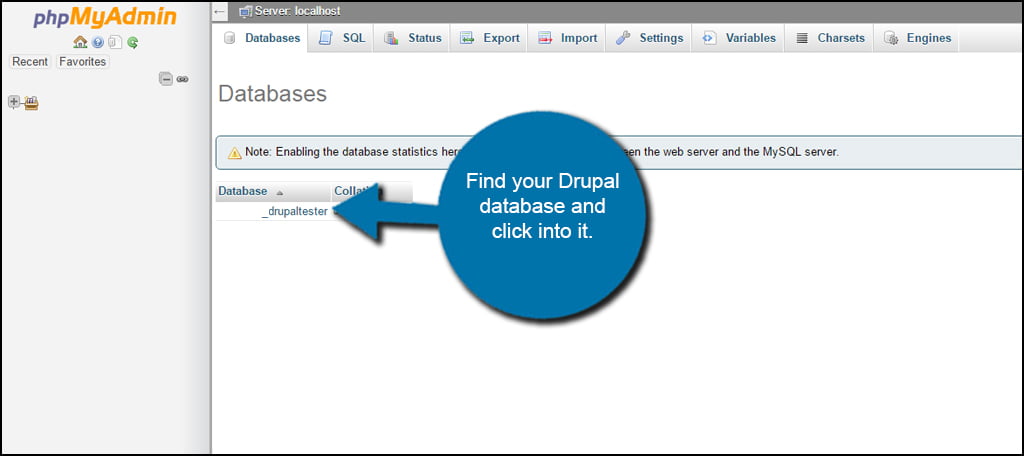Click the Variables tab icon
The image size is (1024, 456).
point(709,38)
